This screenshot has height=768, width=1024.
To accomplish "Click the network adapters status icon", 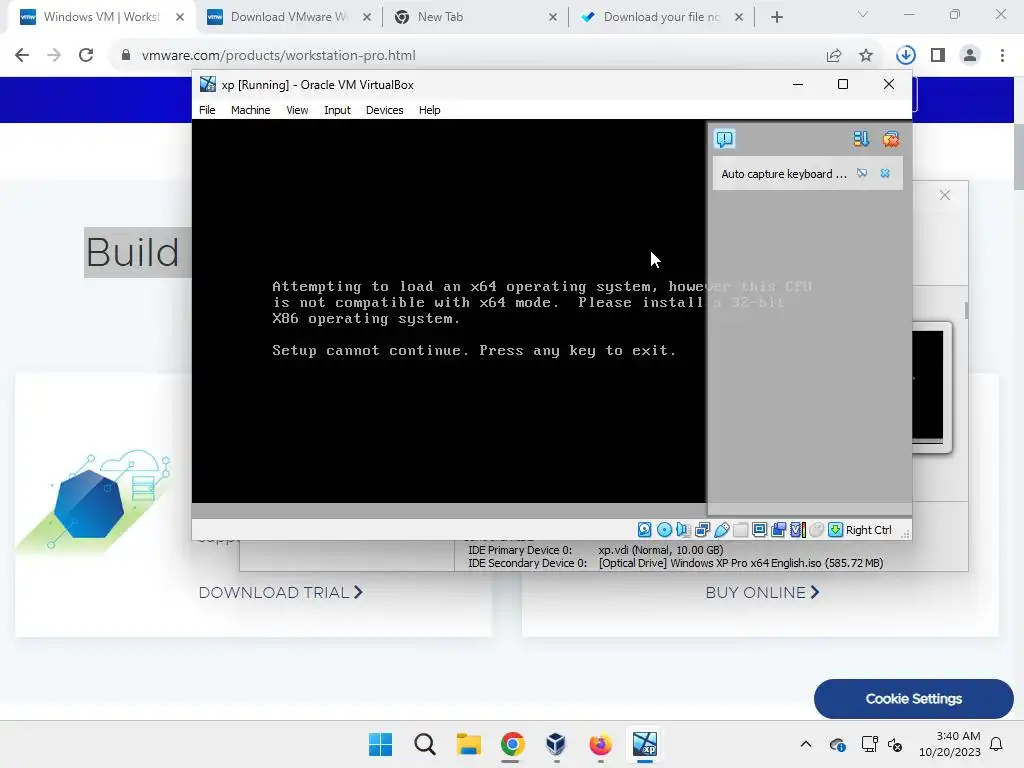I will [x=703, y=530].
